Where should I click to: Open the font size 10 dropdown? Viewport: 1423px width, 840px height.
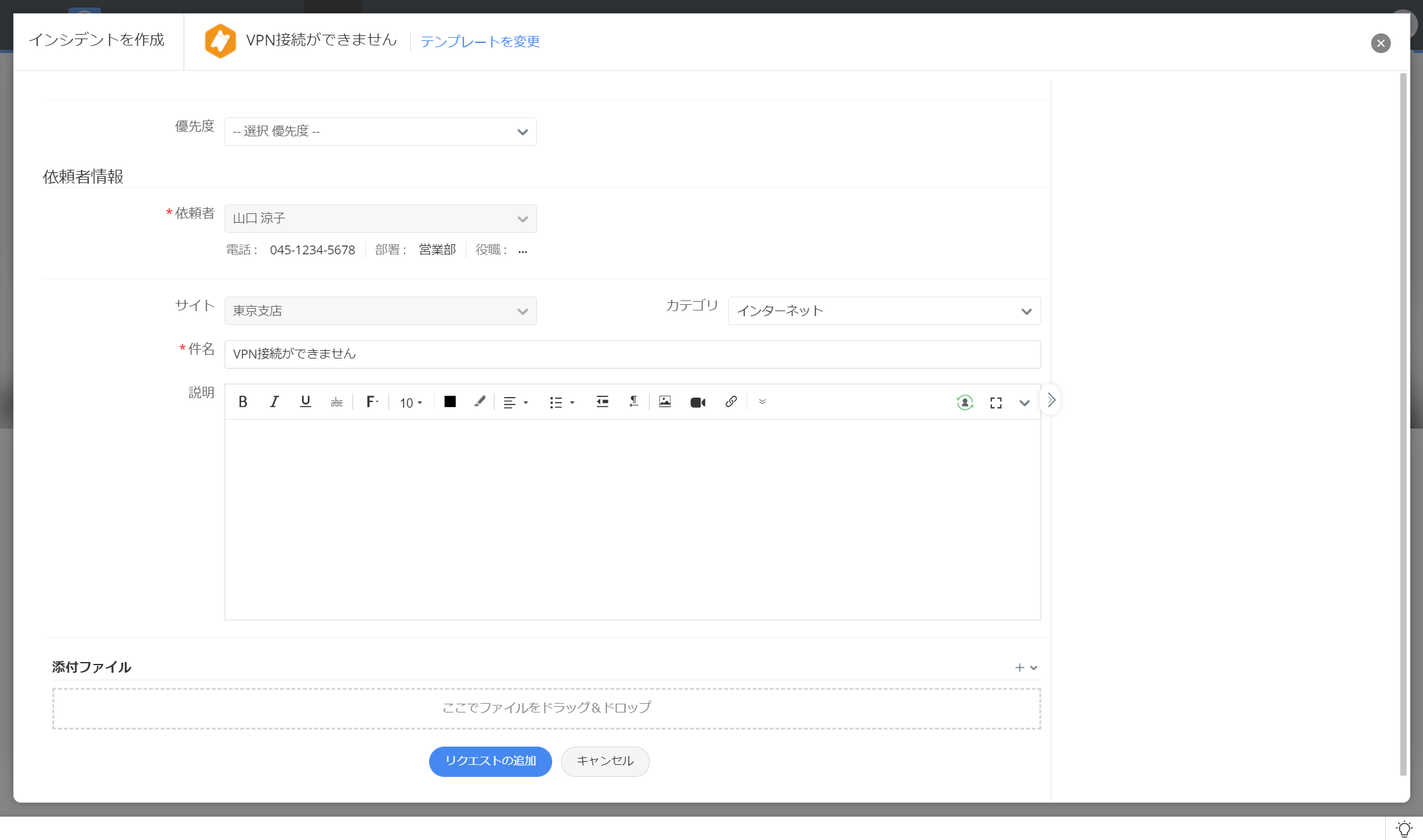(x=411, y=403)
